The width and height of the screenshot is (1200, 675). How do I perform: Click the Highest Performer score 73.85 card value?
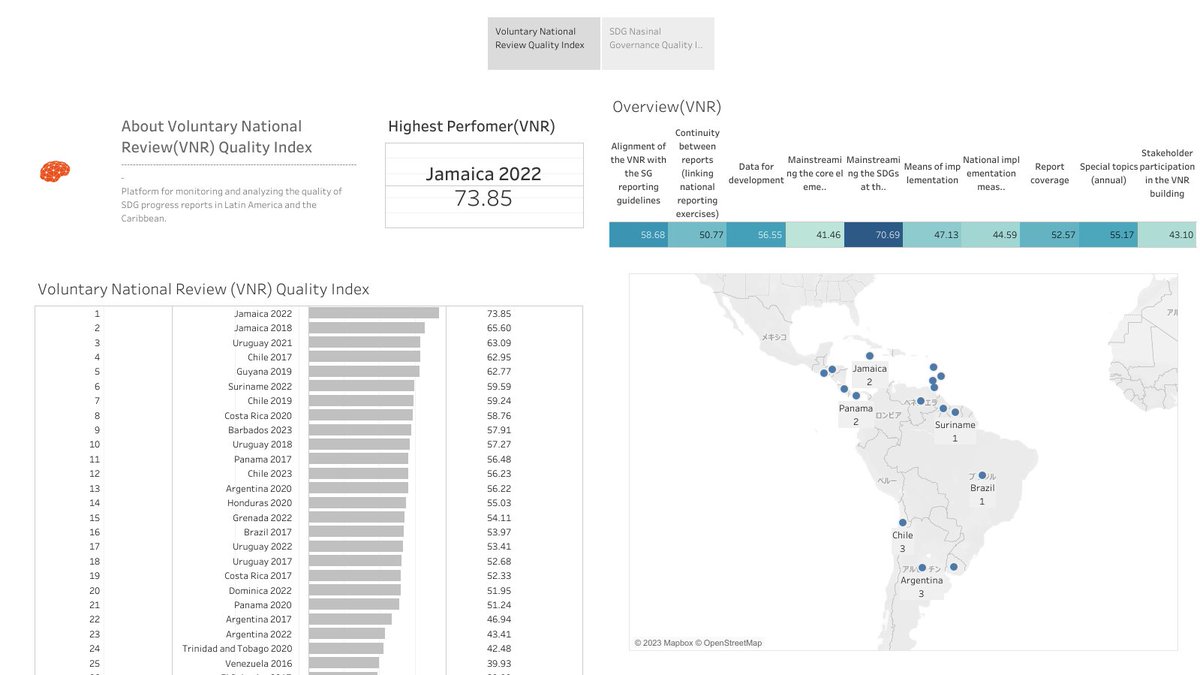point(483,198)
